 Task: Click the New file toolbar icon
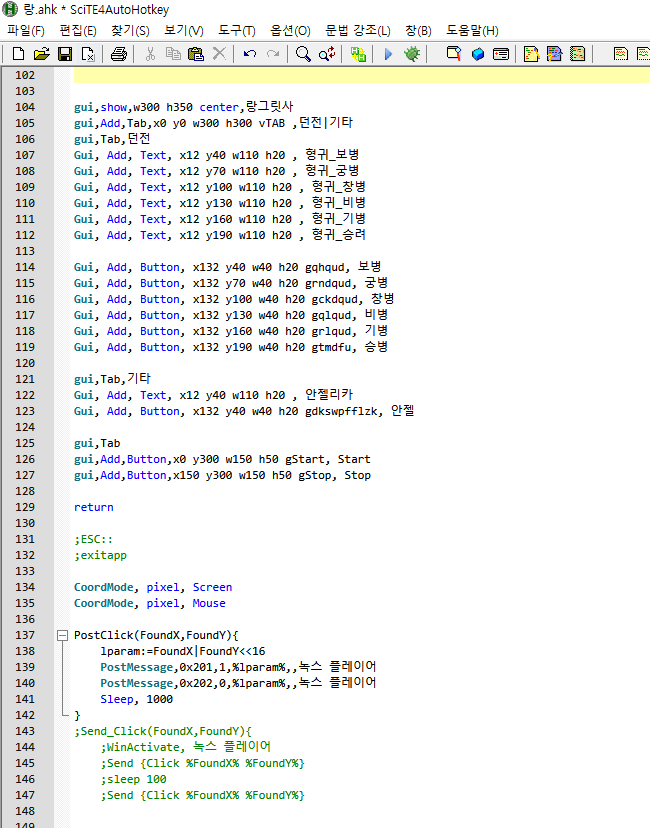click(x=18, y=54)
